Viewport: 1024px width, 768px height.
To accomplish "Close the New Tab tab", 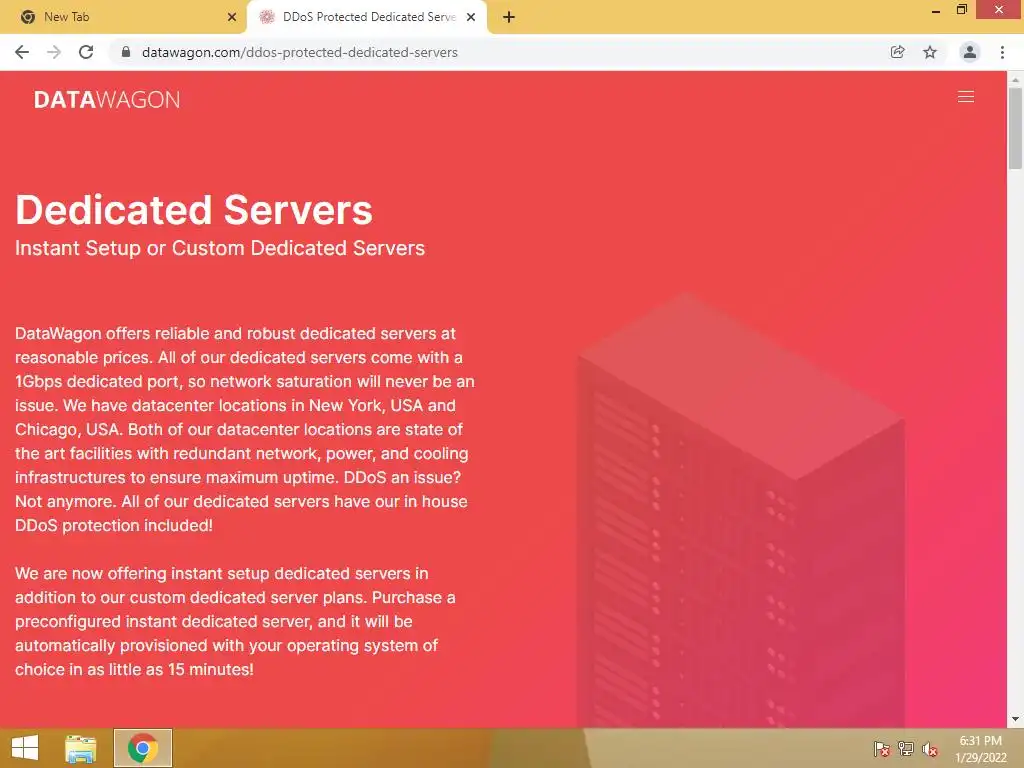I will click(x=232, y=17).
